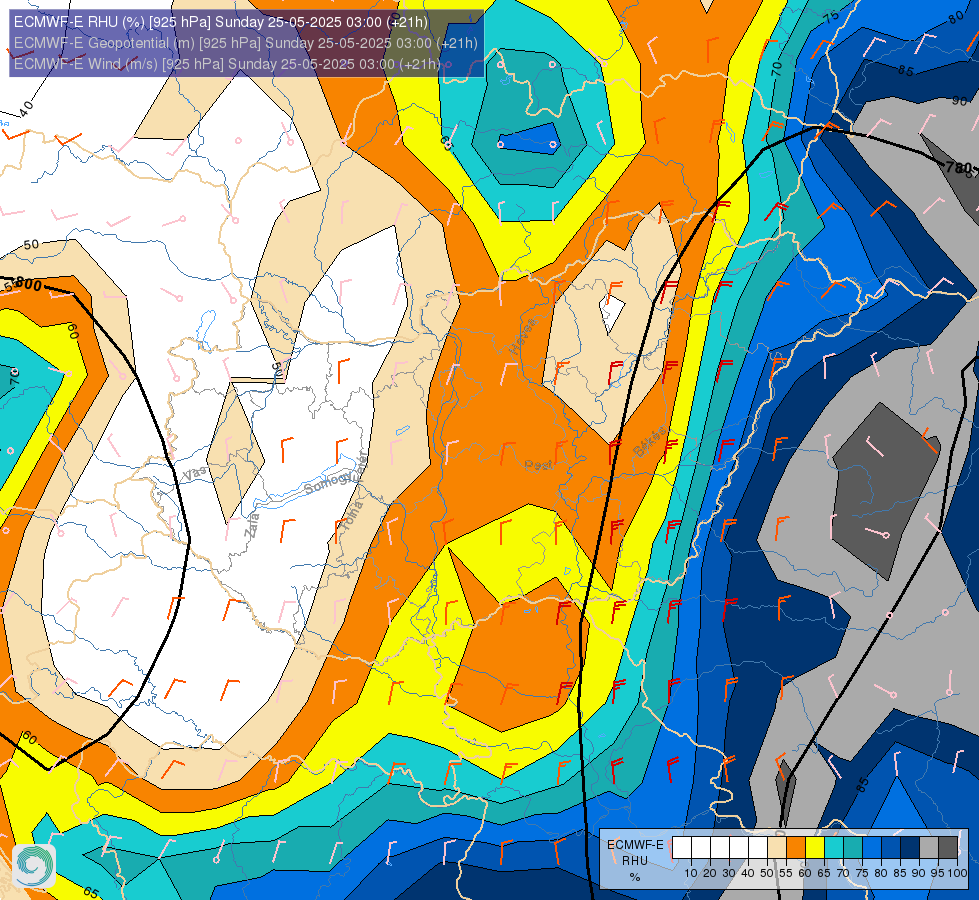
Task: Click the 90 contour label at top-right of map
Action: 960,101
